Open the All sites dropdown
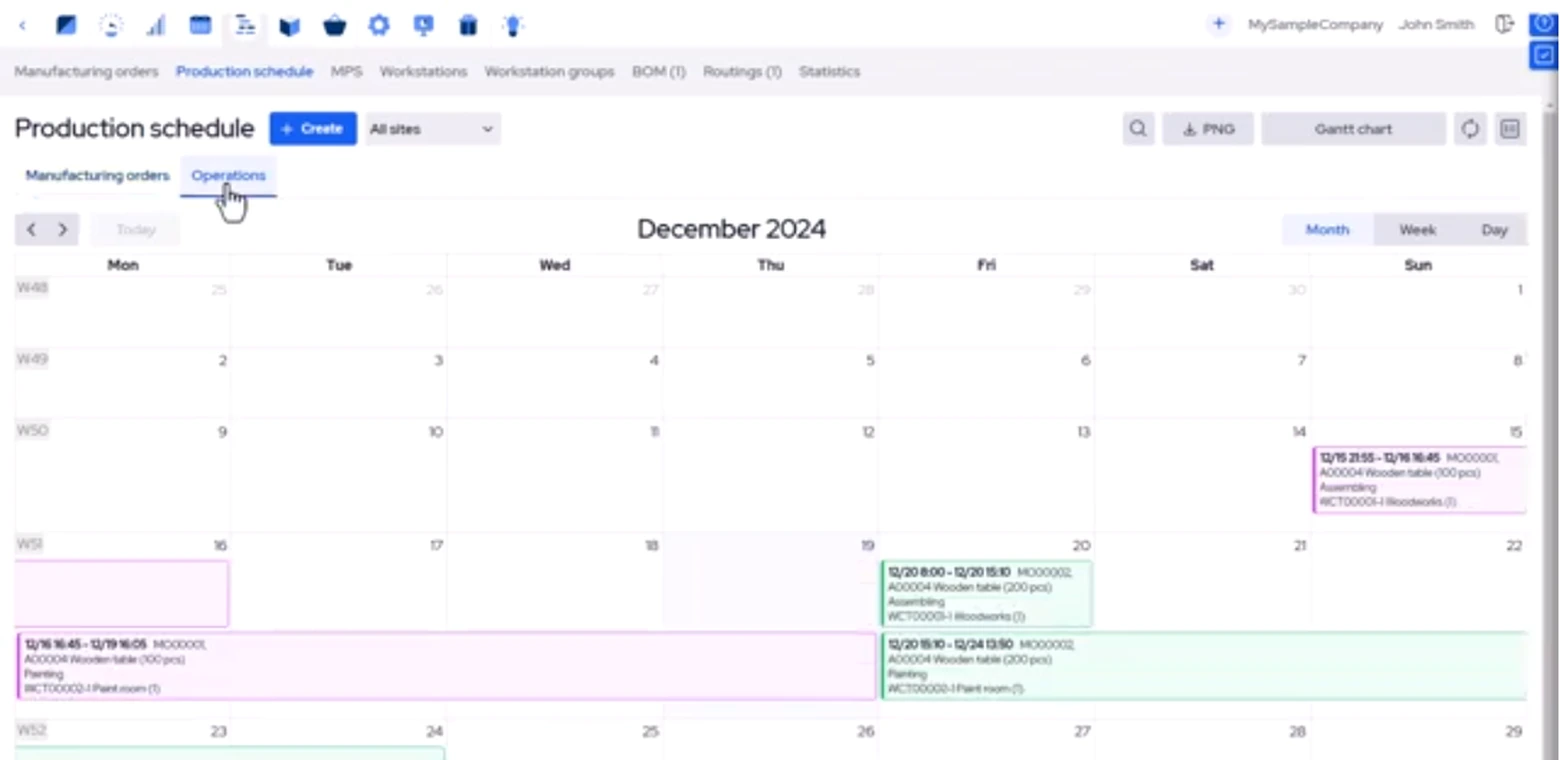This screenshot has width=1560, height=760. click(432, 129)
